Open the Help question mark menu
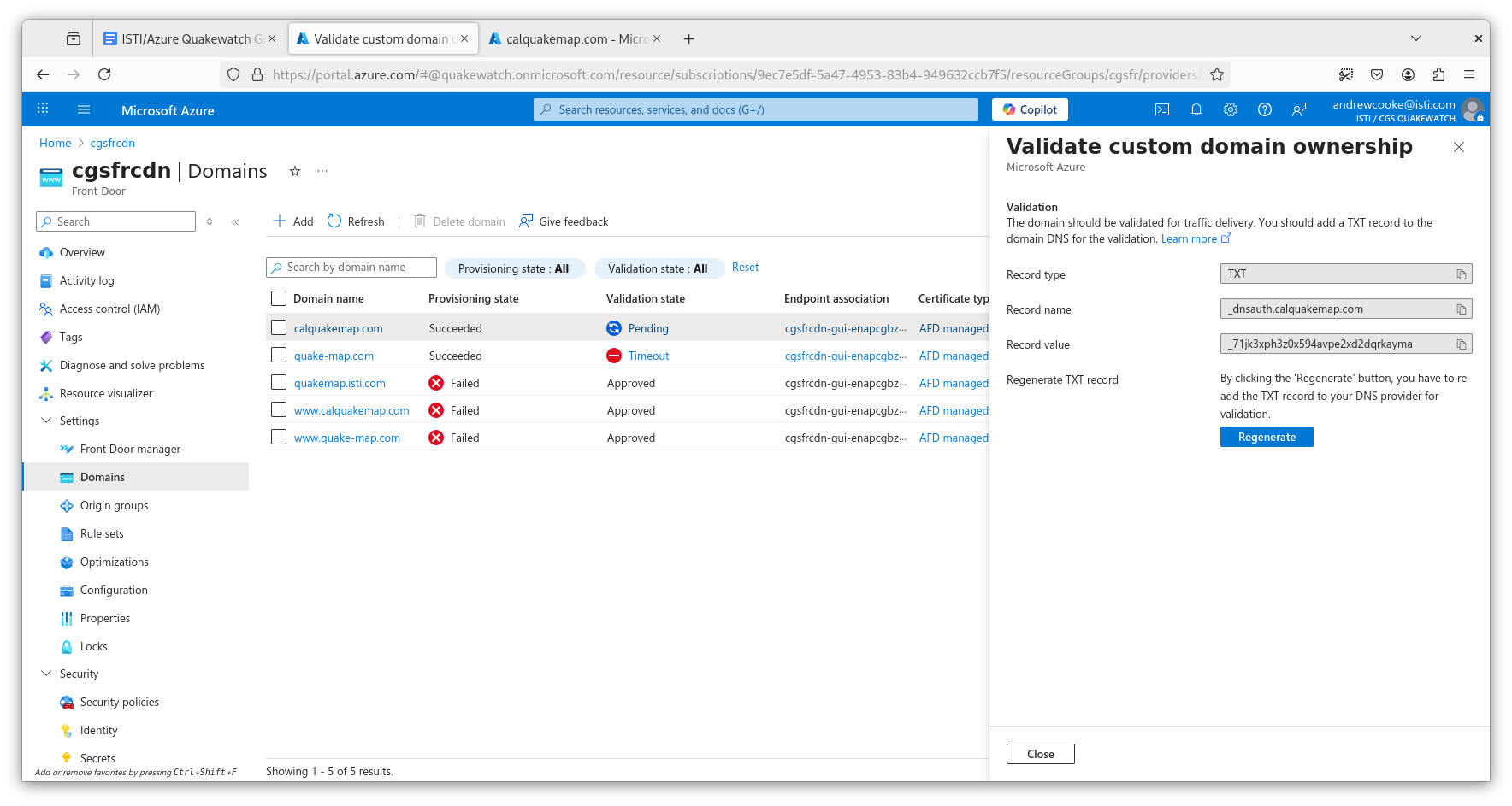 1265,109
